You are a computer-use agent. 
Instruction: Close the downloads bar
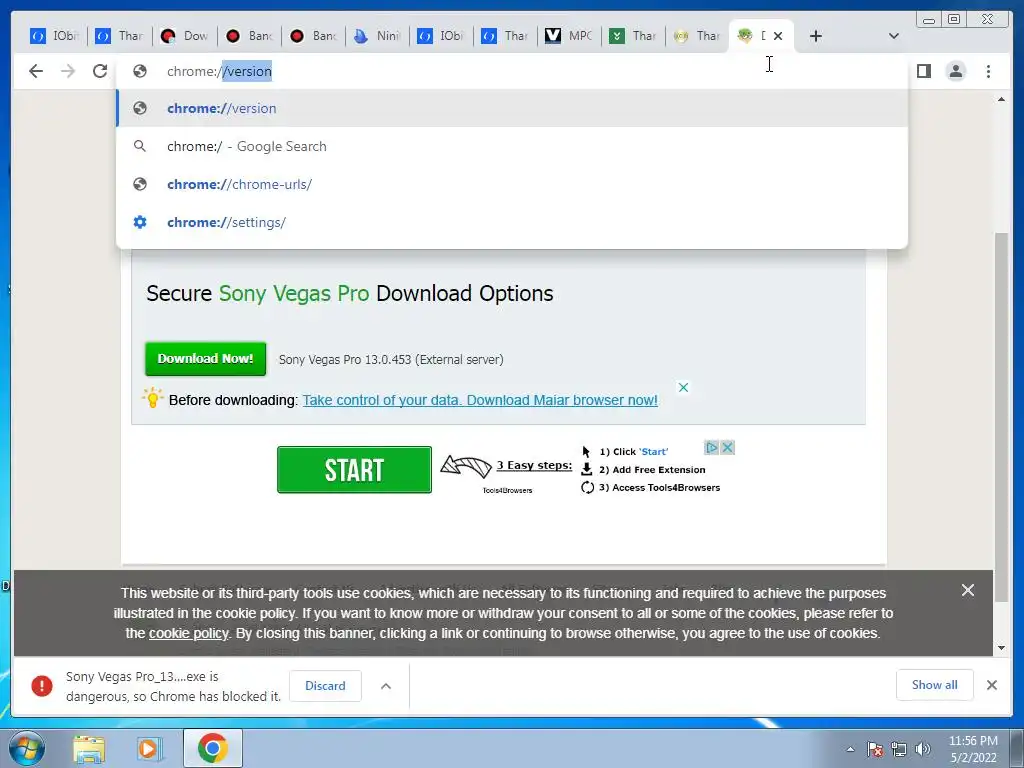(991, 685)
